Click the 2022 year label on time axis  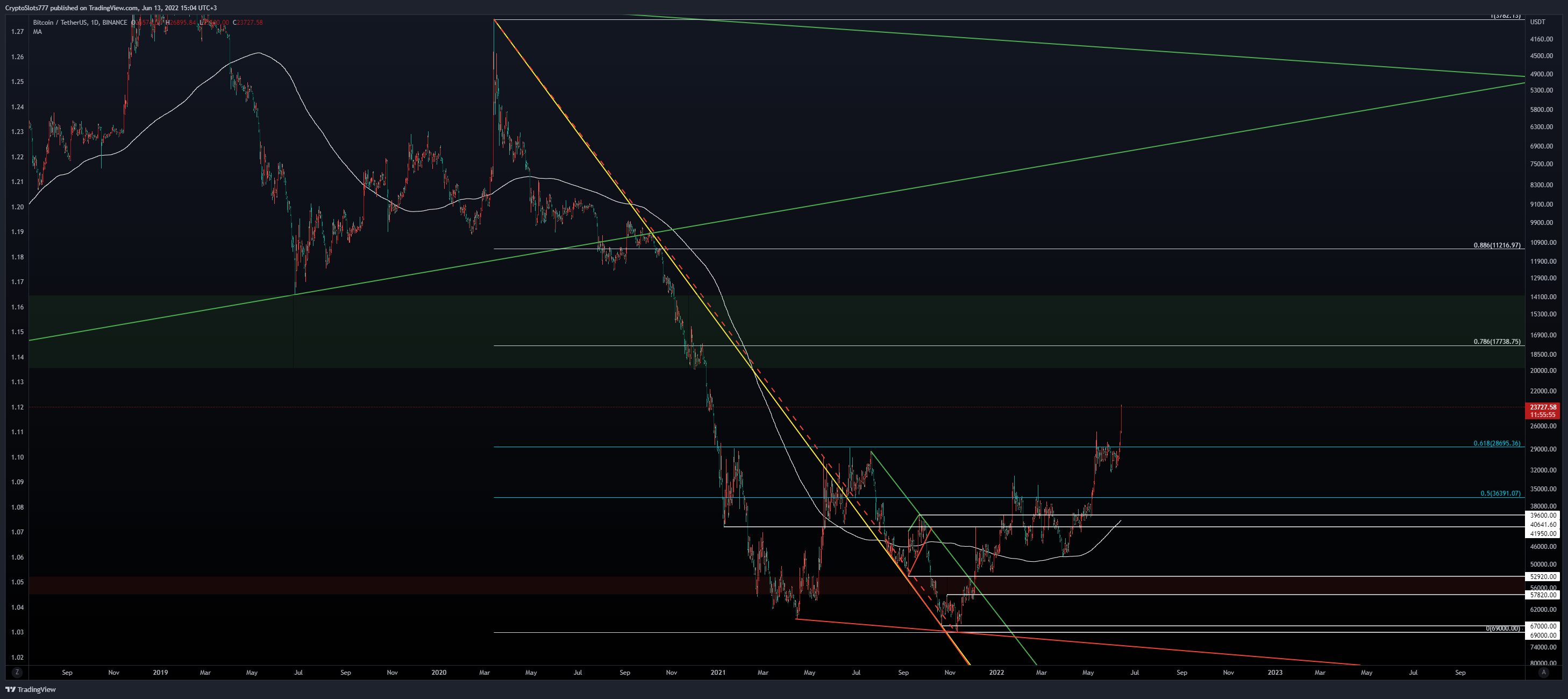tap(996, 672)
